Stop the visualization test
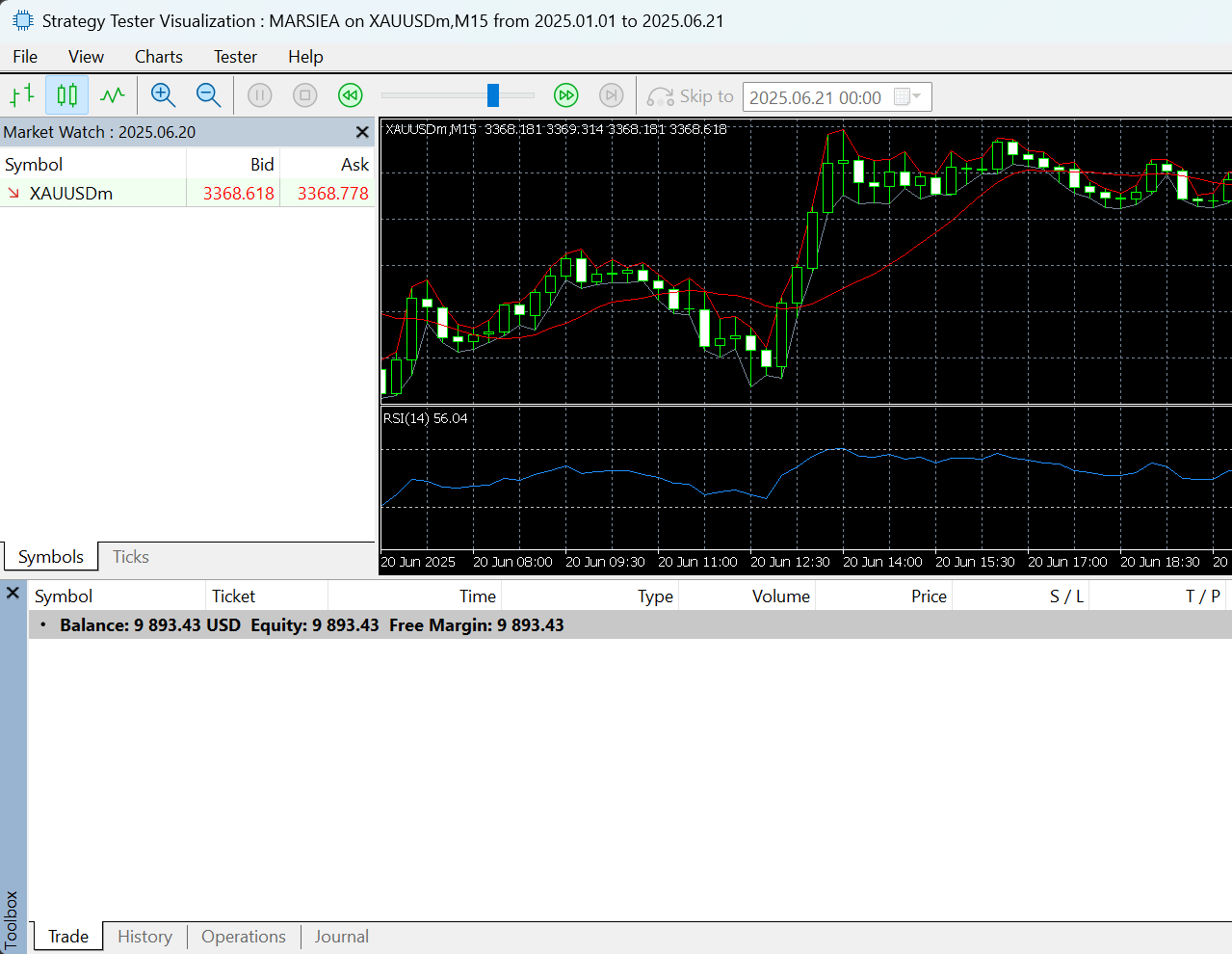The width and height of the screenshot is (1232, 954). pos(304,95)
